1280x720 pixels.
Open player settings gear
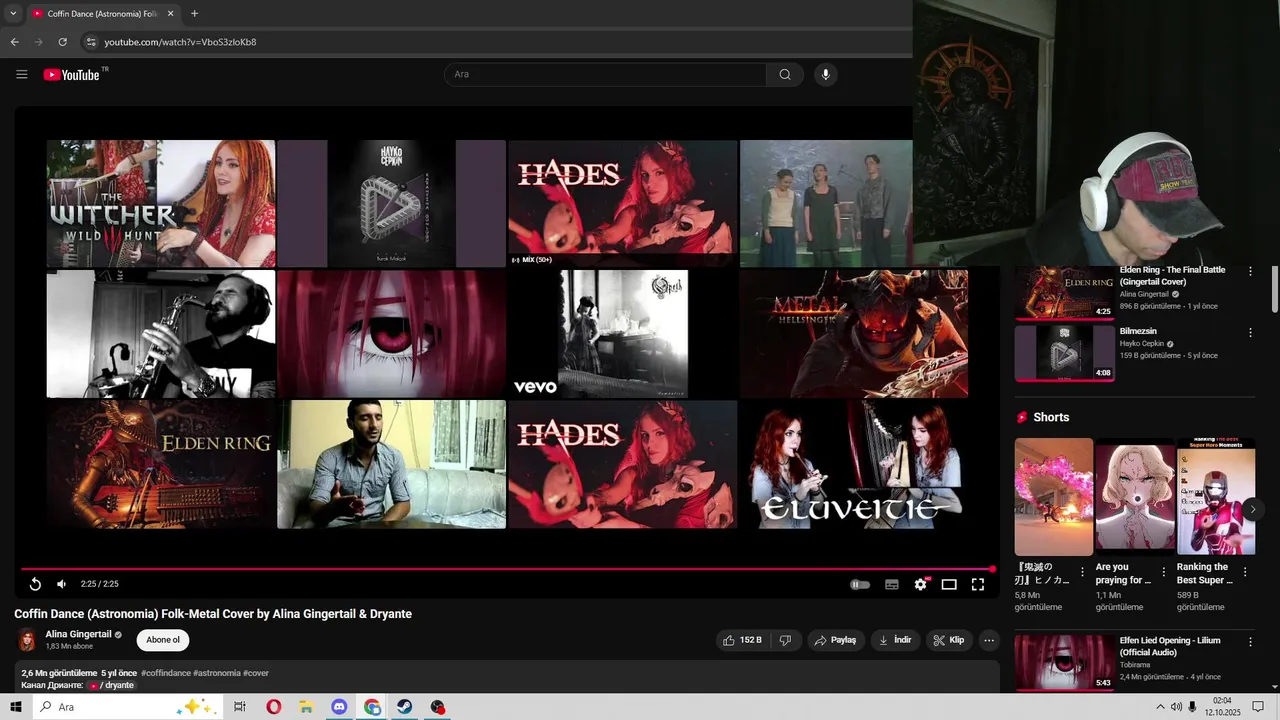[921, 584]
